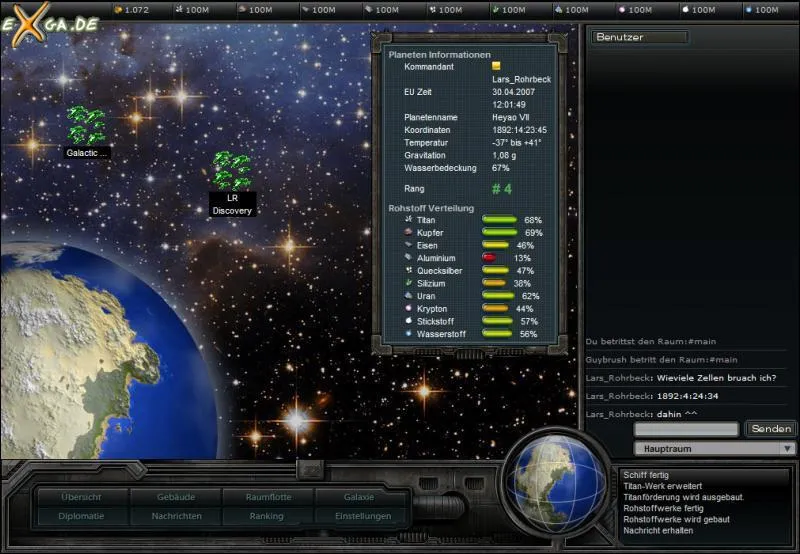
Task: Open the Diplomatie menu
Action: (x=82, y=516)
